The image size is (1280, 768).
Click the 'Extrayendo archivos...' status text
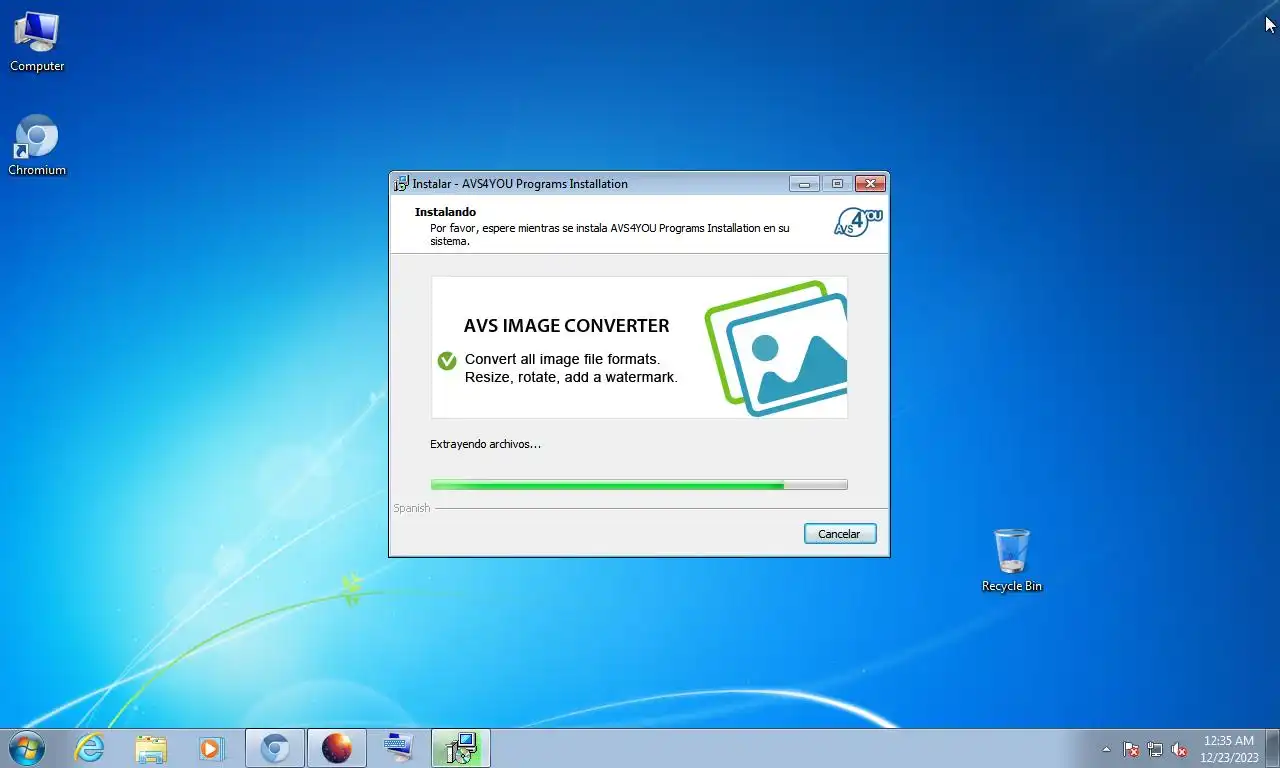485,444
